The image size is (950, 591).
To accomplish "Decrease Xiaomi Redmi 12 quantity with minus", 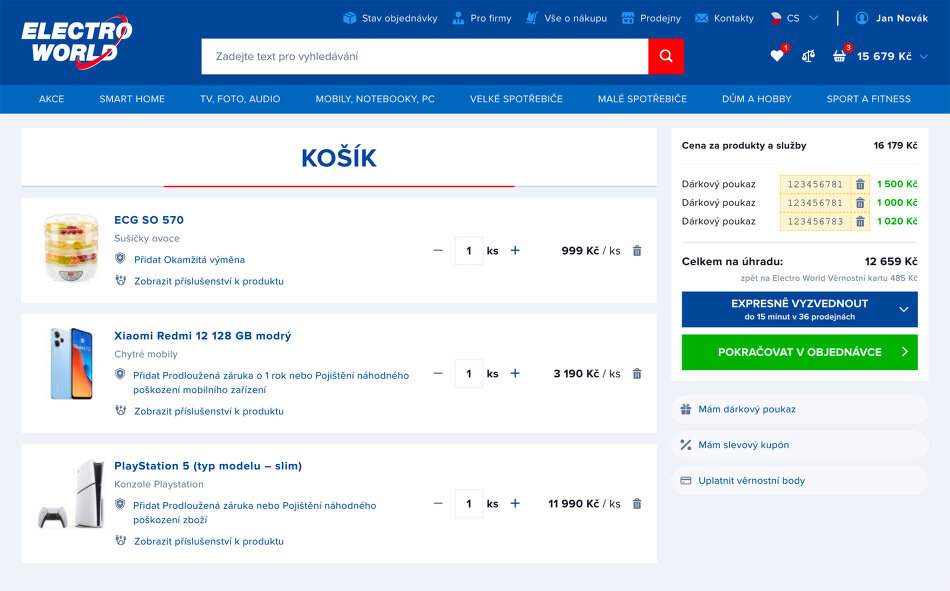I will 438,374.
